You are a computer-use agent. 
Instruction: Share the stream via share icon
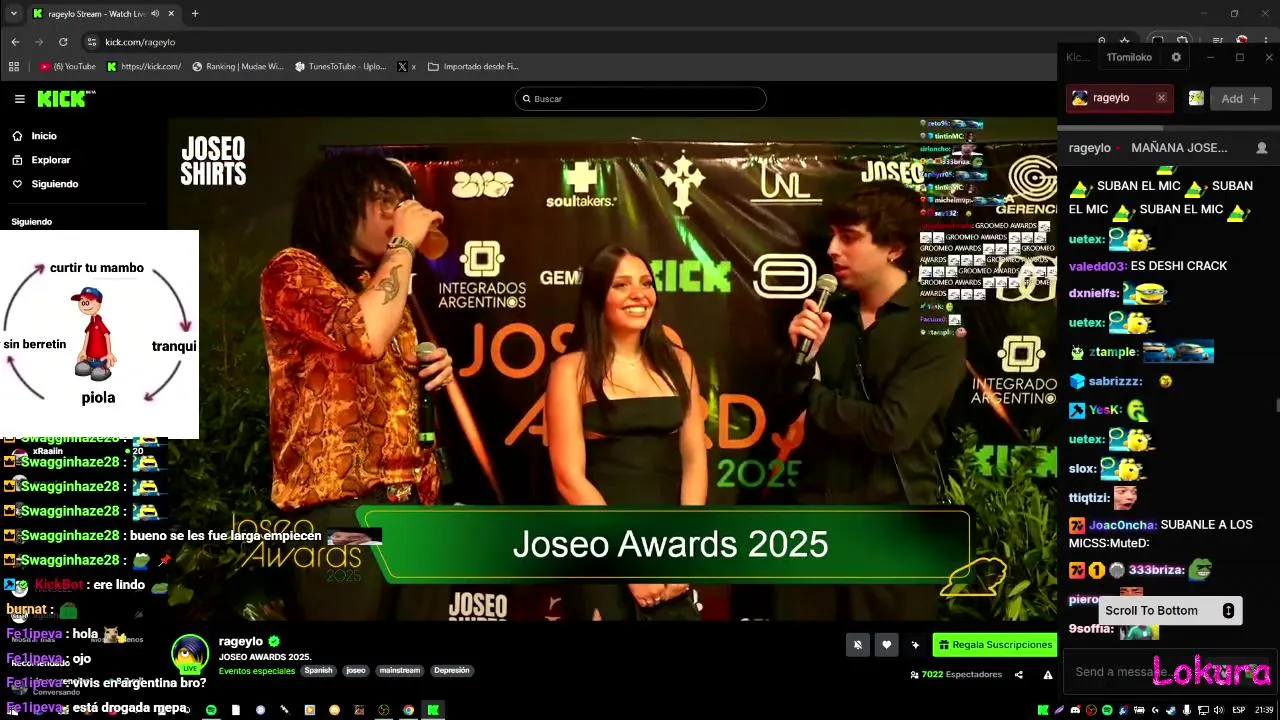(1019, 675)
